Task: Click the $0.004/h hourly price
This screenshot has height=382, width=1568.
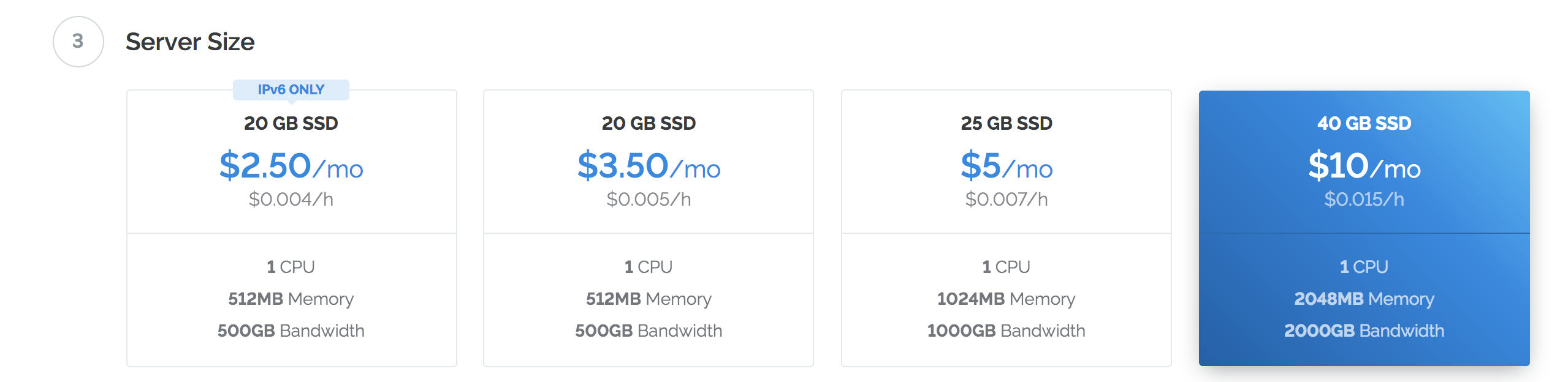Action: click(291, 199)
